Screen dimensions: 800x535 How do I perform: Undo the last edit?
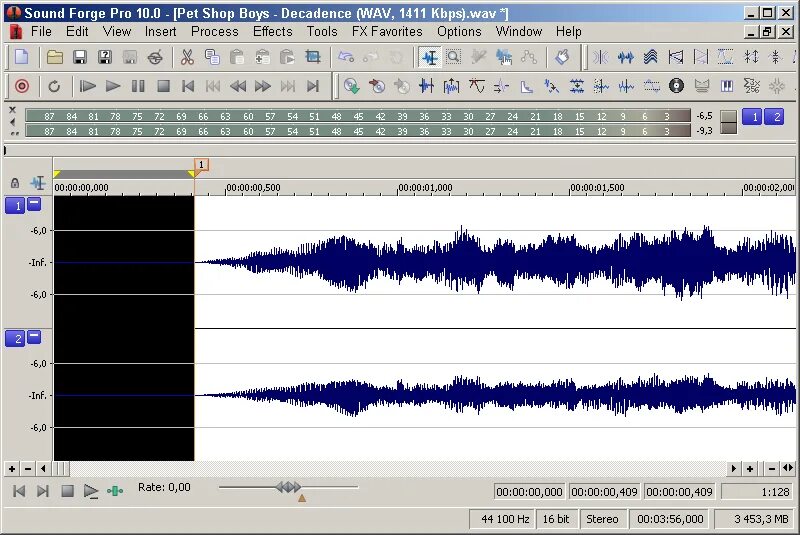(346, 57)
